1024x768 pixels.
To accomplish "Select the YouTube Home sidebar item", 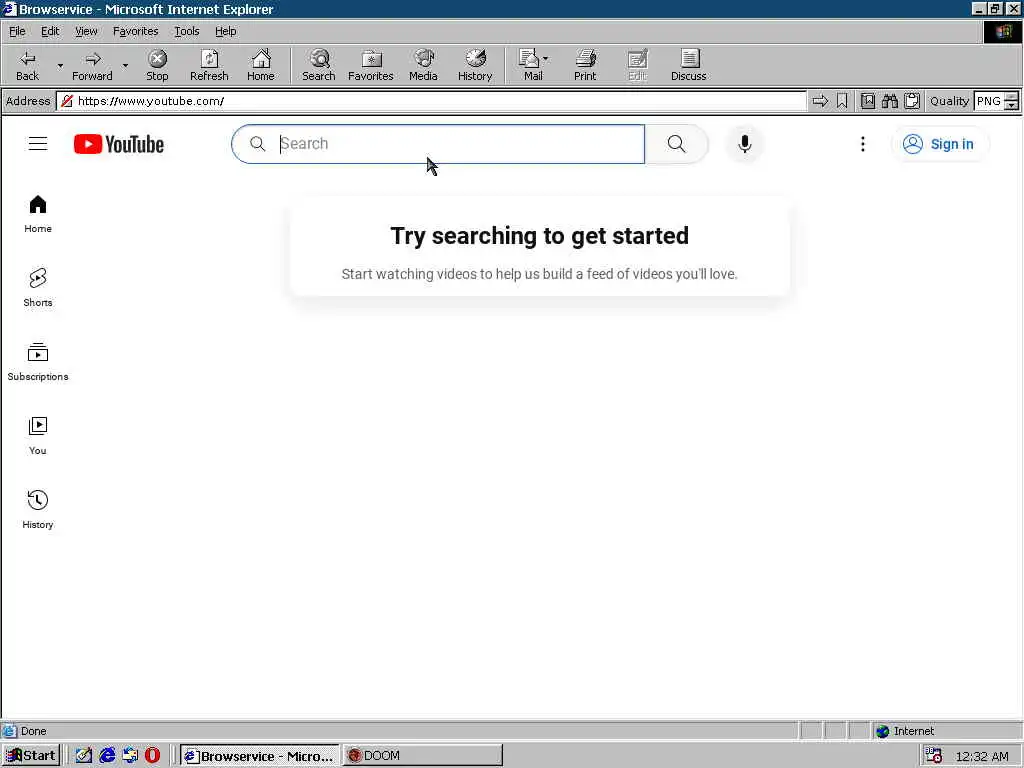I will [38, 214].
